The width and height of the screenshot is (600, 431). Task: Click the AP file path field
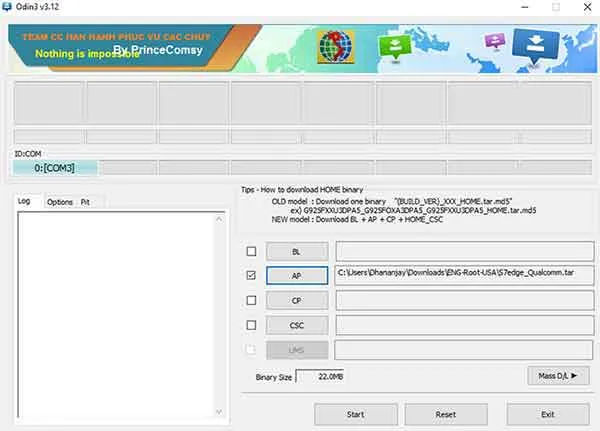[462, 275]
